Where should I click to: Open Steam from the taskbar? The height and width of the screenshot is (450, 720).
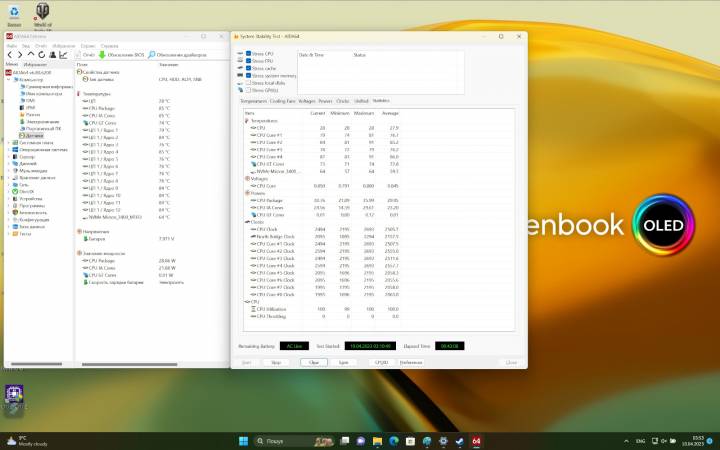pos(460,441)
